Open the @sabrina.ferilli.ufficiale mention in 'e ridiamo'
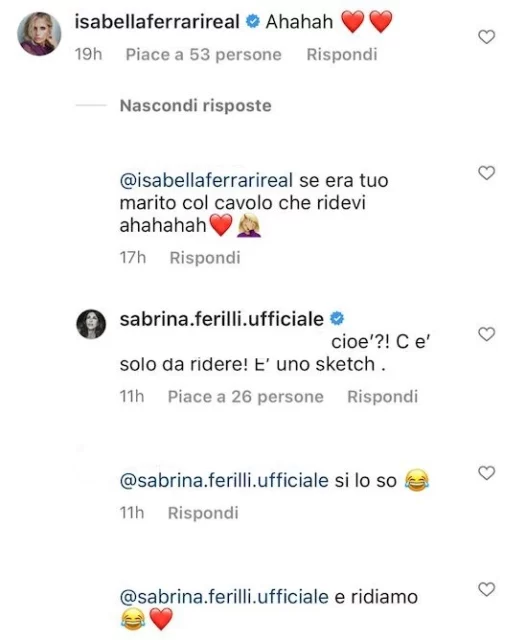Image resolution: width=526 pixels, height=640 pixels. [224, 597]
